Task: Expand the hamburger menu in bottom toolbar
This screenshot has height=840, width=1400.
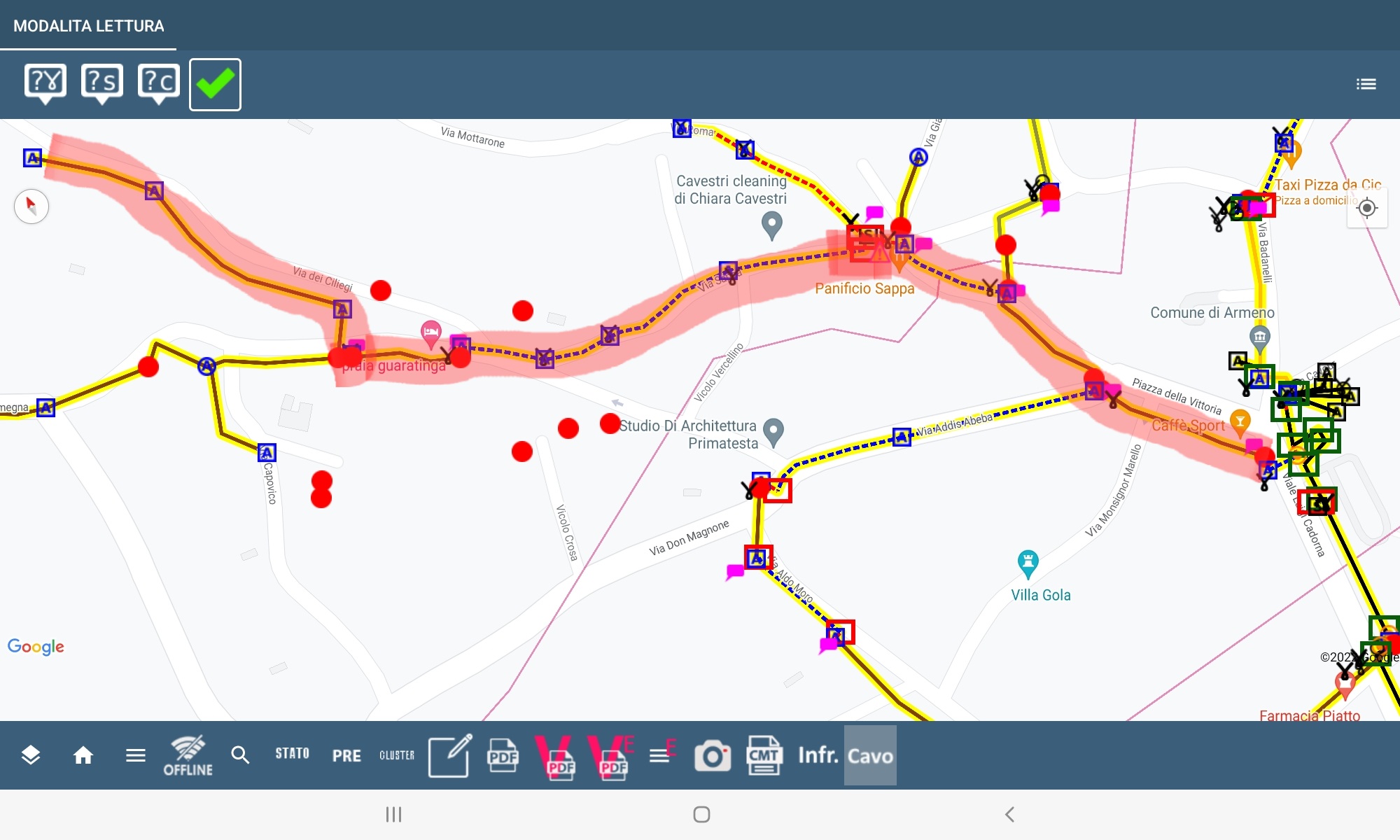Action: [x=136, y=755]
